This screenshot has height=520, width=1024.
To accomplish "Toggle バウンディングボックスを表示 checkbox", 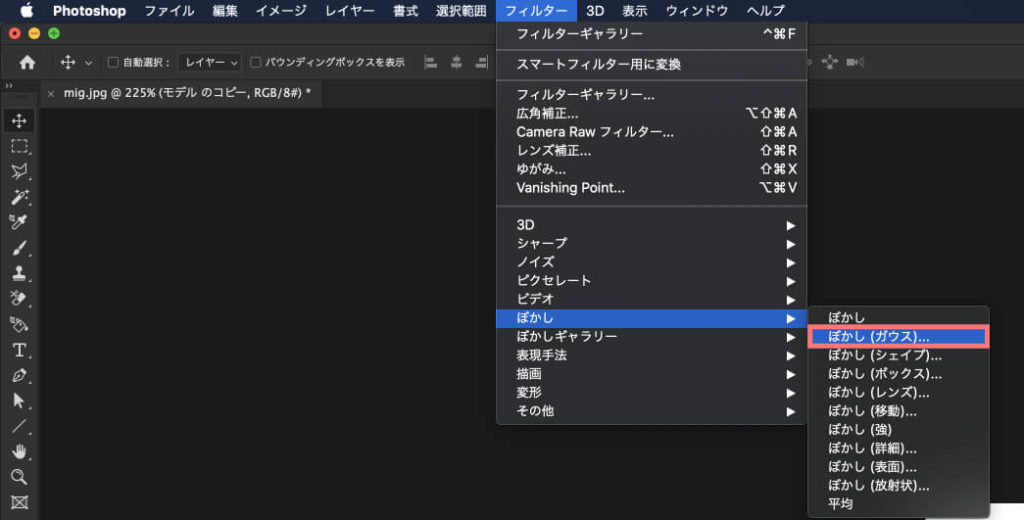I will [x=256, y=62].
